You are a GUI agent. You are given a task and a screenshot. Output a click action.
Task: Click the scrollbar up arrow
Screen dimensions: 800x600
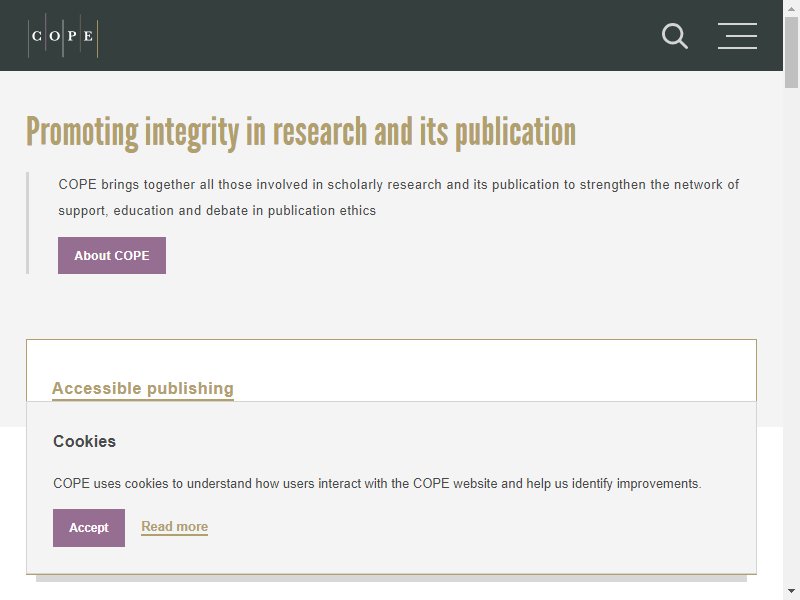click(x=791, y=8)
